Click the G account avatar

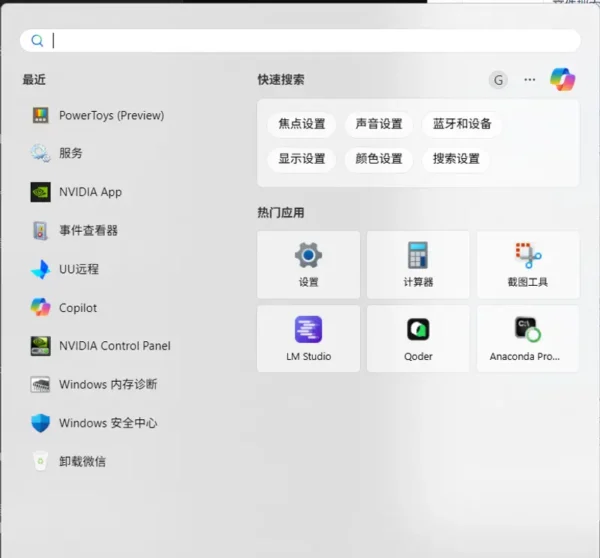[x=498, y=80]
